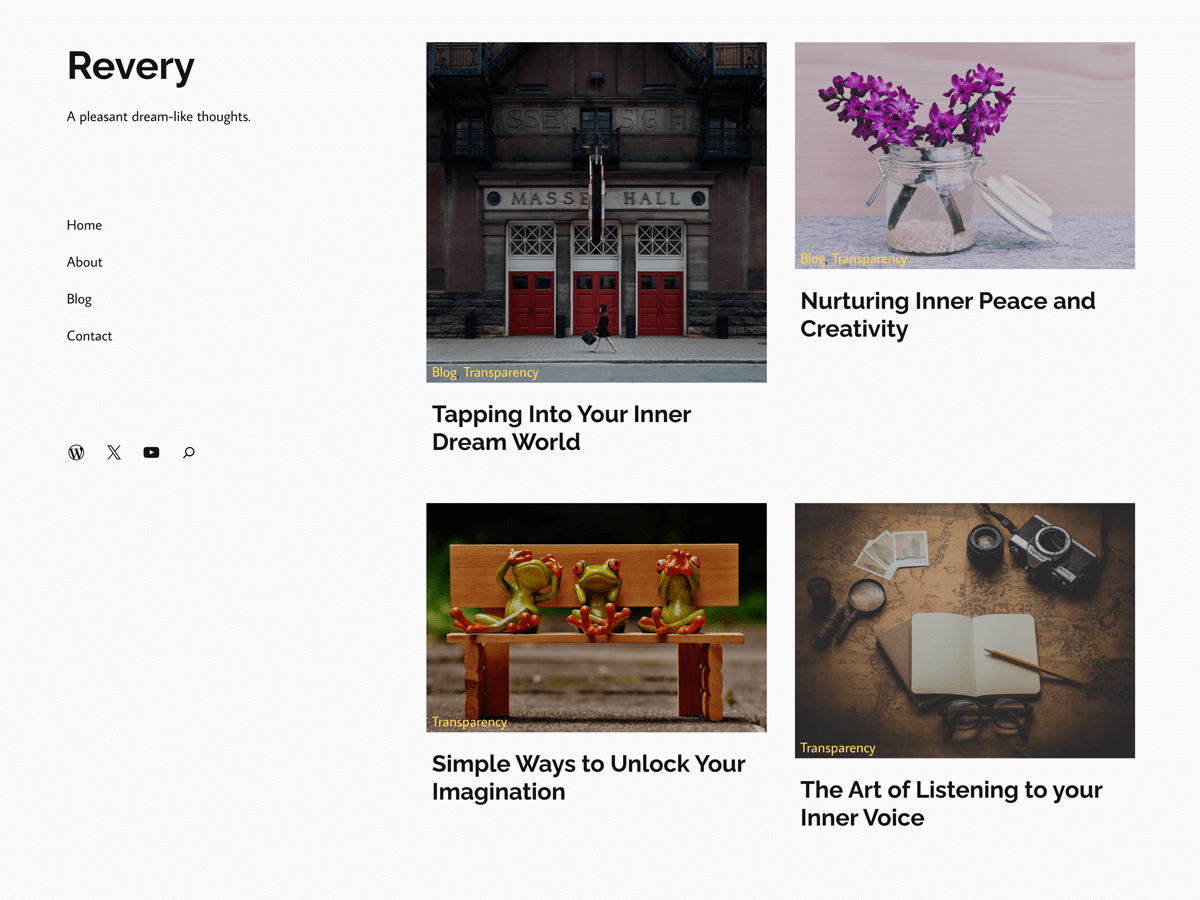Open 'Simple Ways to Unlock Your Imagination'
1200x900 pixels.
588,777
